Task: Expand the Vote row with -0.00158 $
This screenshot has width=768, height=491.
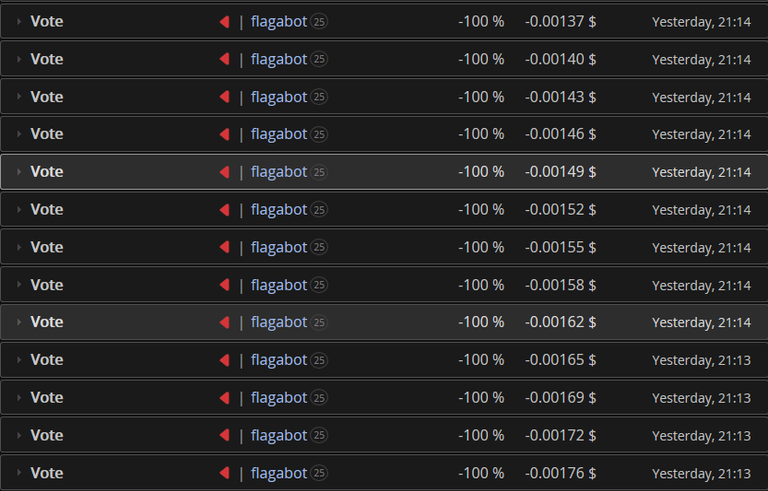Action: pyautogui.click(x=19, y=284)
